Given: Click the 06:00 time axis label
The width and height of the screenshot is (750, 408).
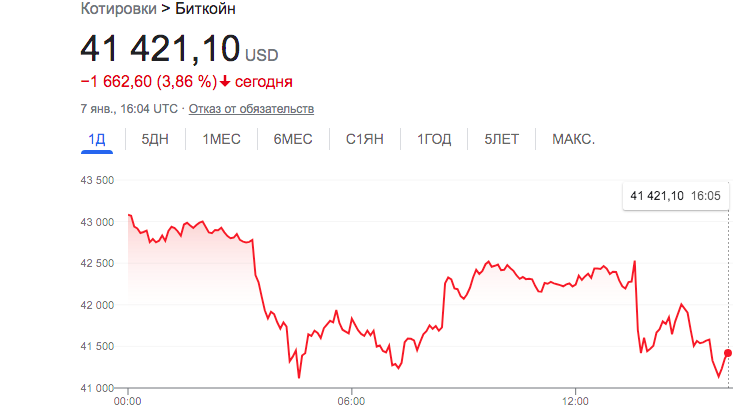Looking at the screenshot, I should coord(351,400).
